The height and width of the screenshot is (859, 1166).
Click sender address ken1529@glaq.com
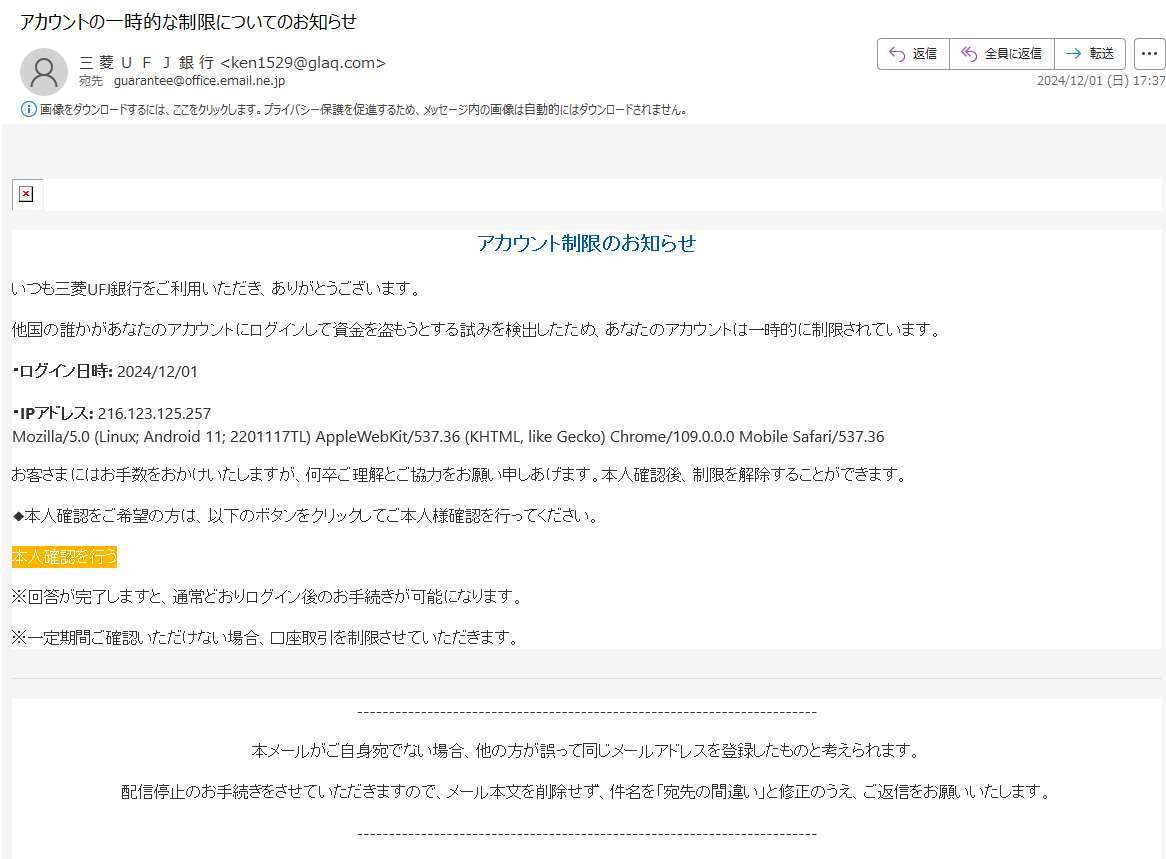coord(303,62)
